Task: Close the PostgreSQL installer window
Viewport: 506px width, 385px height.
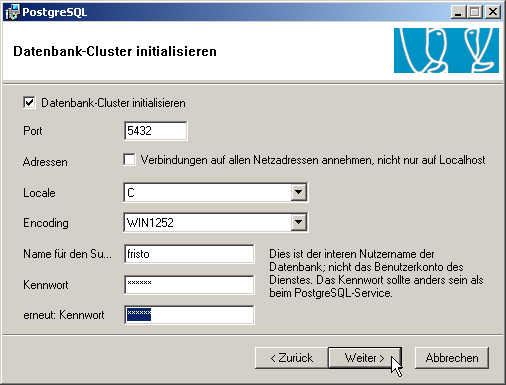Action: [493, 12]
